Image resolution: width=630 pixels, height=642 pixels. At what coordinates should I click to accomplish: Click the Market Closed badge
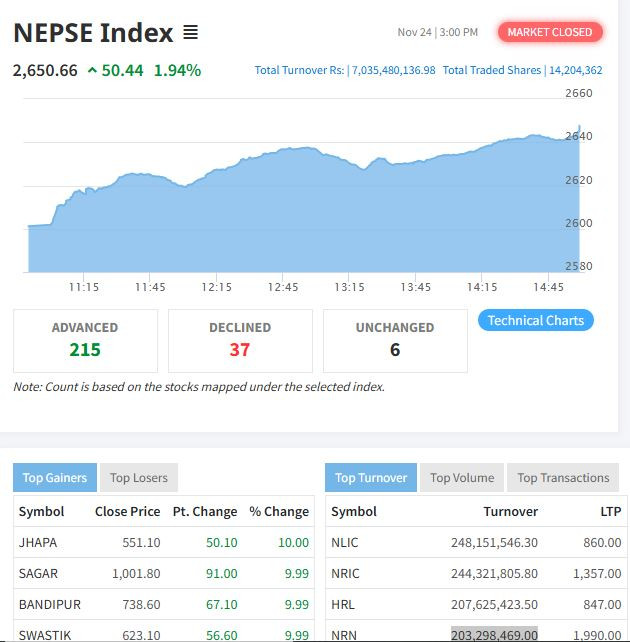click(x=549, y=32)
